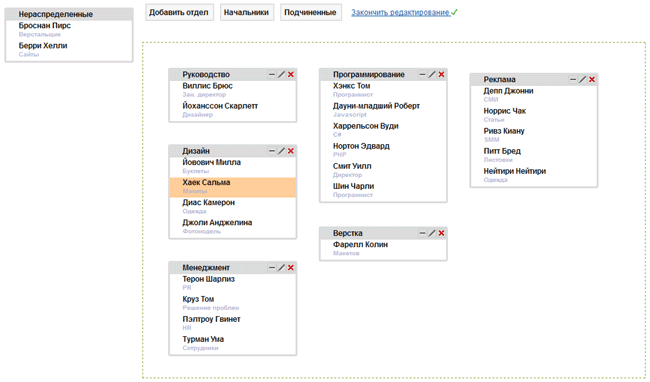
Task: Select employee Броснан Пирс in Нераспределенные
Action: (x=69, y=30)
